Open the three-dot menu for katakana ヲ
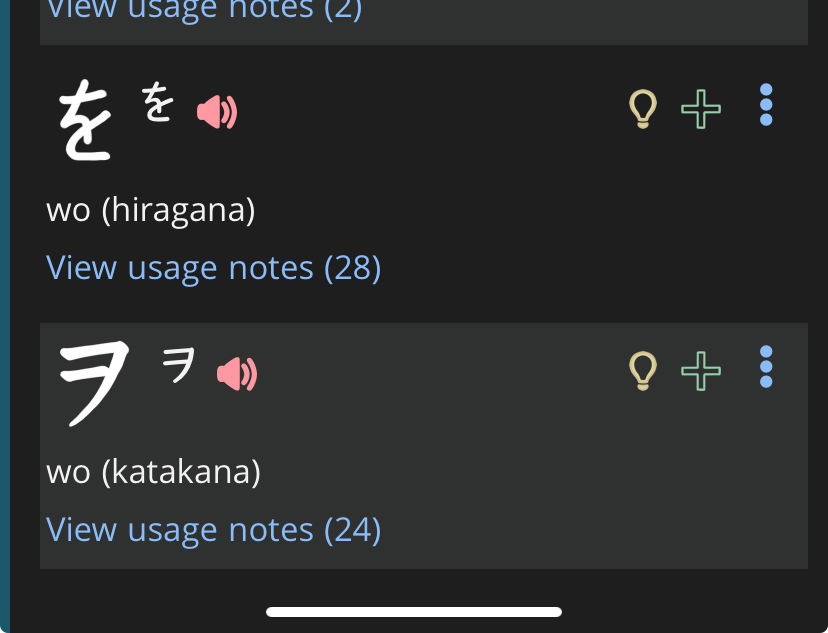The image size is (828, 633). pos(766,367)
